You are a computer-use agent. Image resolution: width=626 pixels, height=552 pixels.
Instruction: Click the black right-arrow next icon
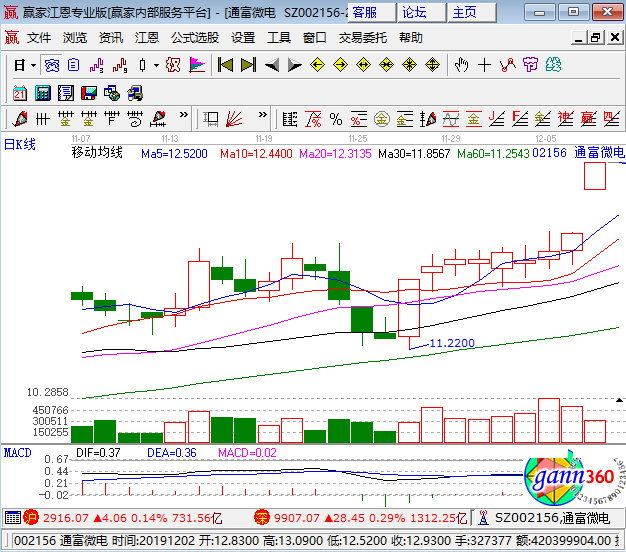click(295, 65)
